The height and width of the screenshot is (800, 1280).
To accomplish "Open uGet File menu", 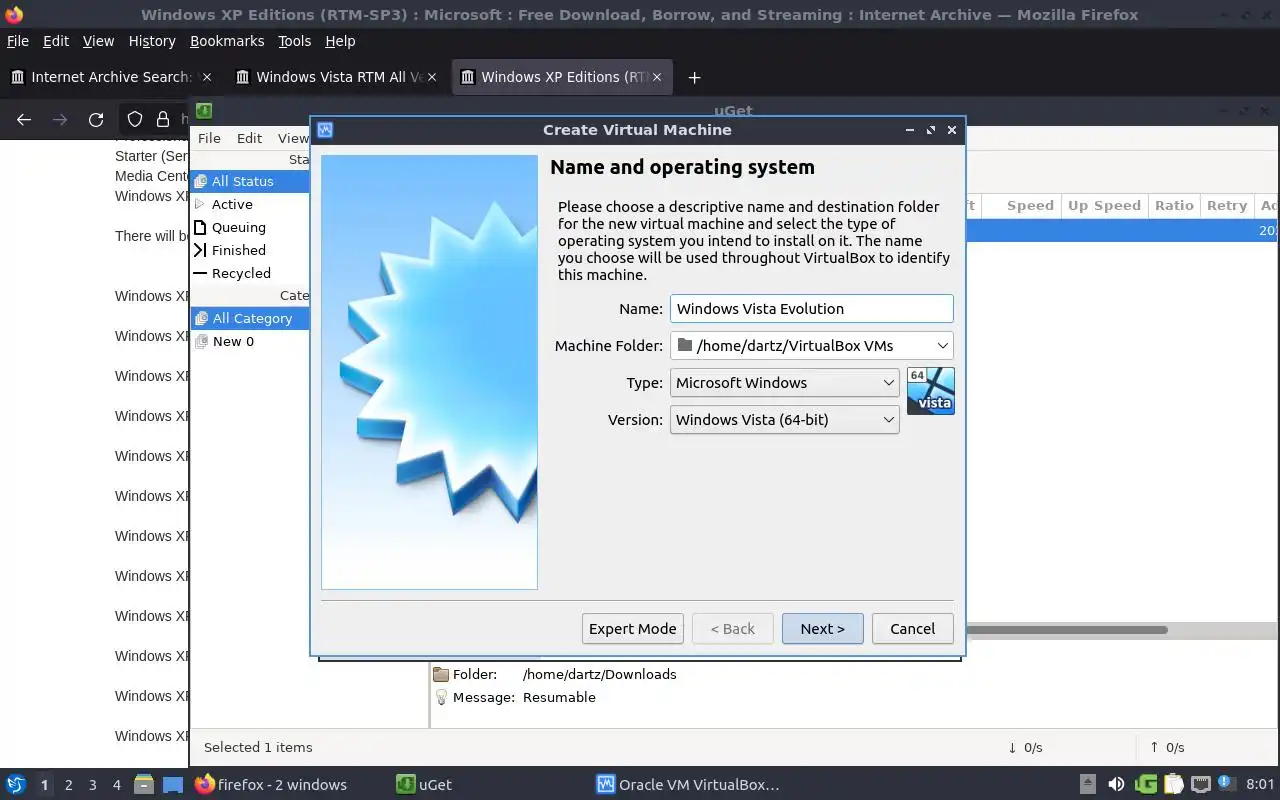I will click(x=209, y=138).
